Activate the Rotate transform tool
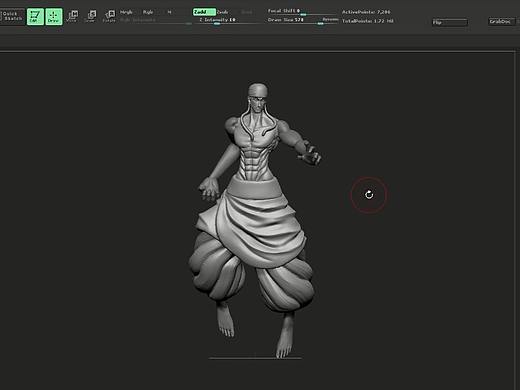520x390 pixels. 109,16
